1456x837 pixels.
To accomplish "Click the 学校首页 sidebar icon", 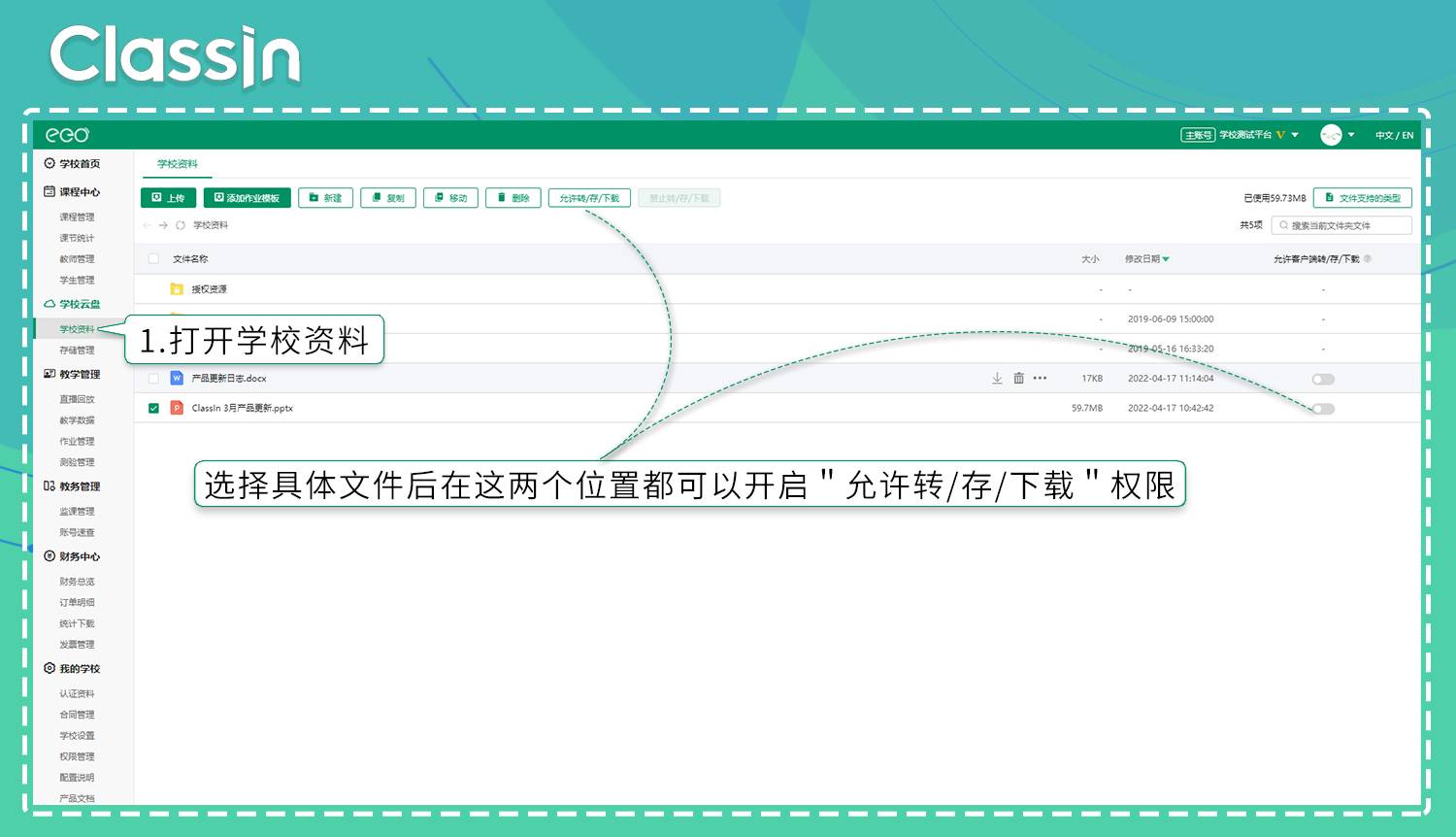I will [50, 163].
